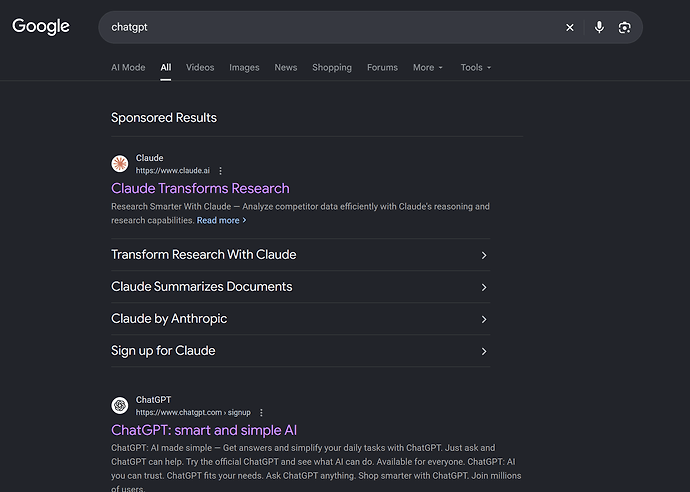Viewport: 690px width, 492px height.
Task: Click chevron beside Sign up for Claude
Action: click(484, 351)
